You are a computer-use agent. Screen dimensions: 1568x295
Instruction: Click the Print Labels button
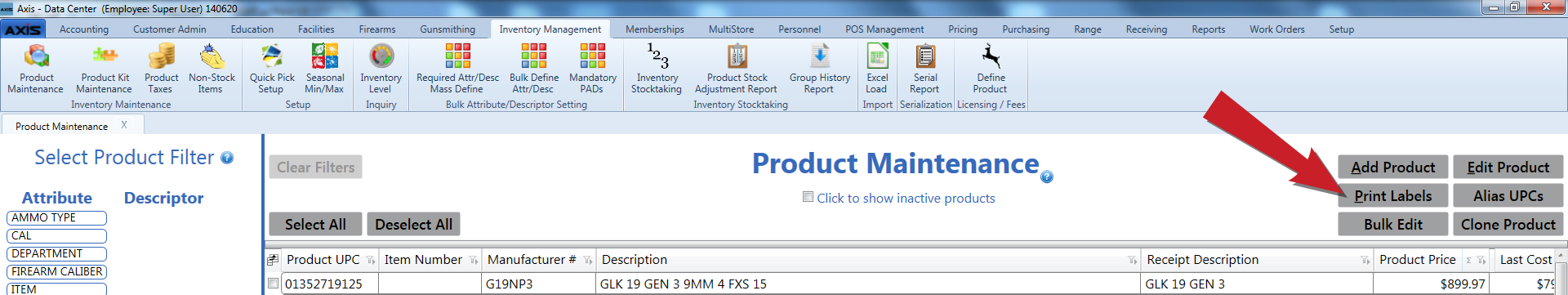coord(1392,195)
